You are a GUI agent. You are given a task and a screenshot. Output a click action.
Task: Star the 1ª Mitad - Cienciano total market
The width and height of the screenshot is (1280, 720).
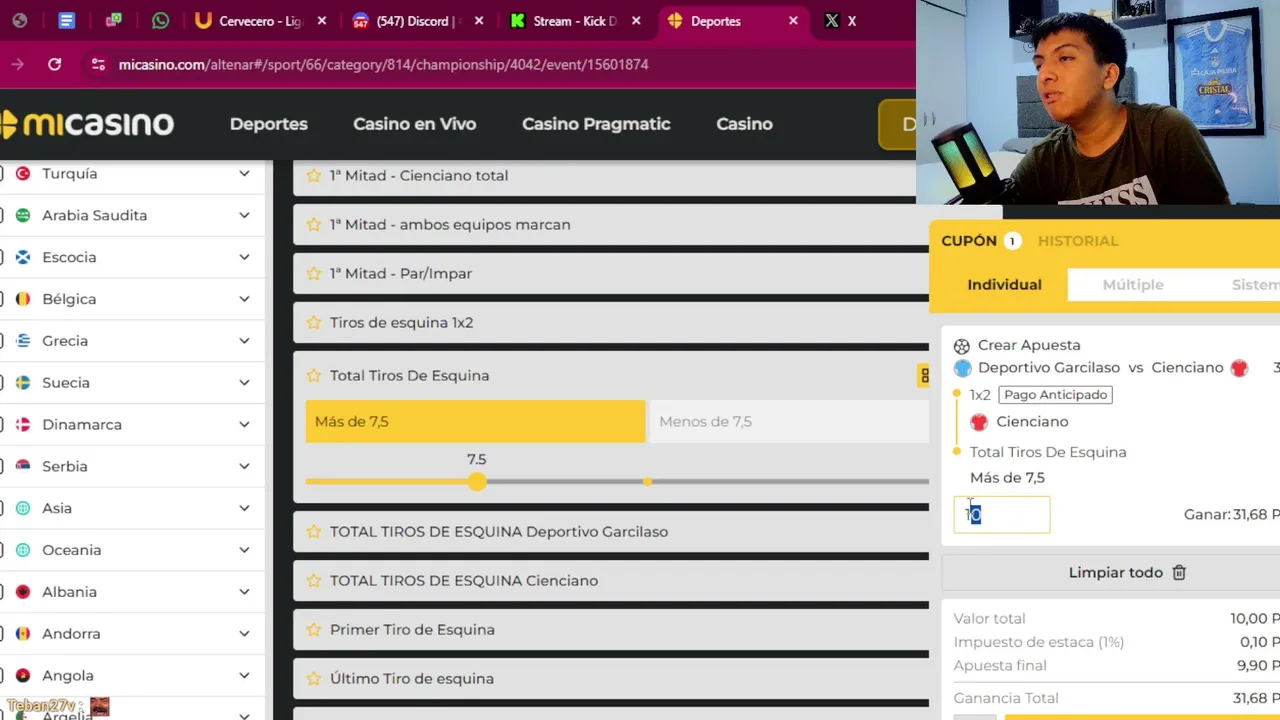tap(314, 175)
